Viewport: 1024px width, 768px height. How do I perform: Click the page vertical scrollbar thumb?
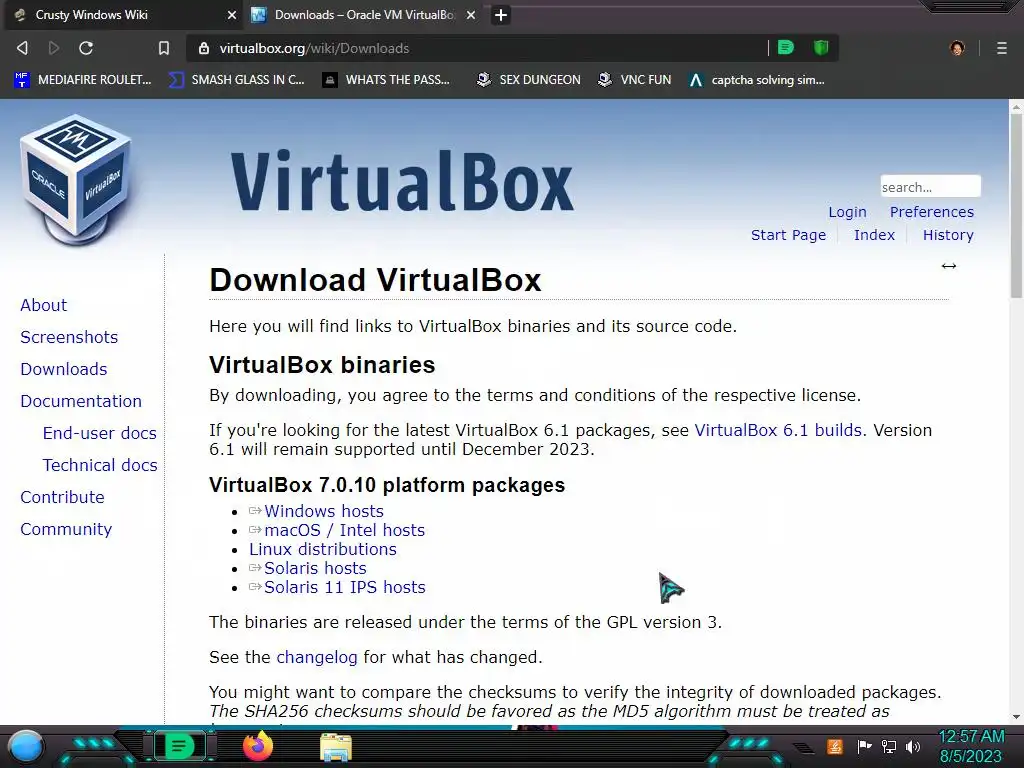tap(1016, 206)
